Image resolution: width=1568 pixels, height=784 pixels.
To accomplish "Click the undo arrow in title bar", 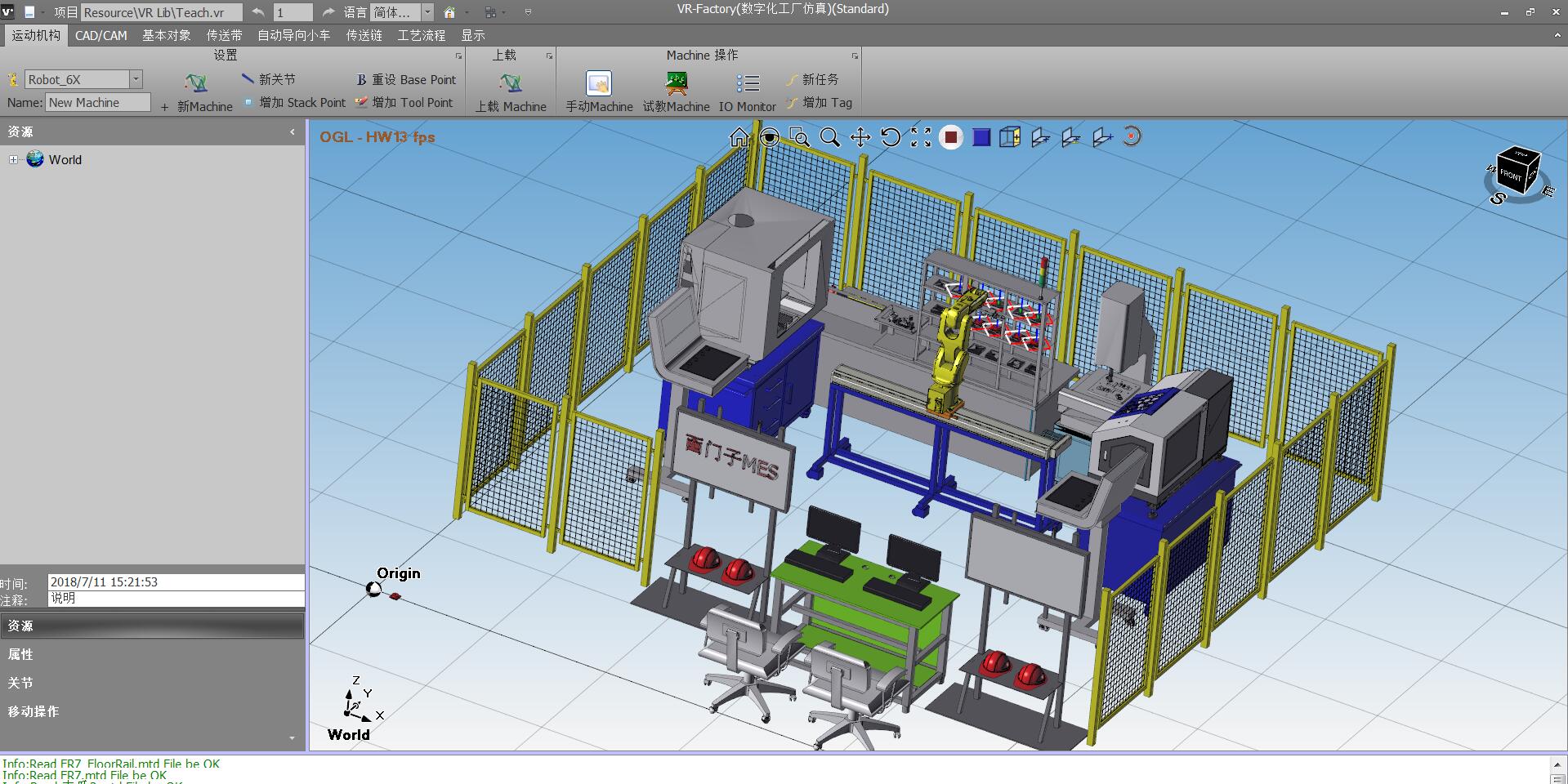I will (258, 12).
